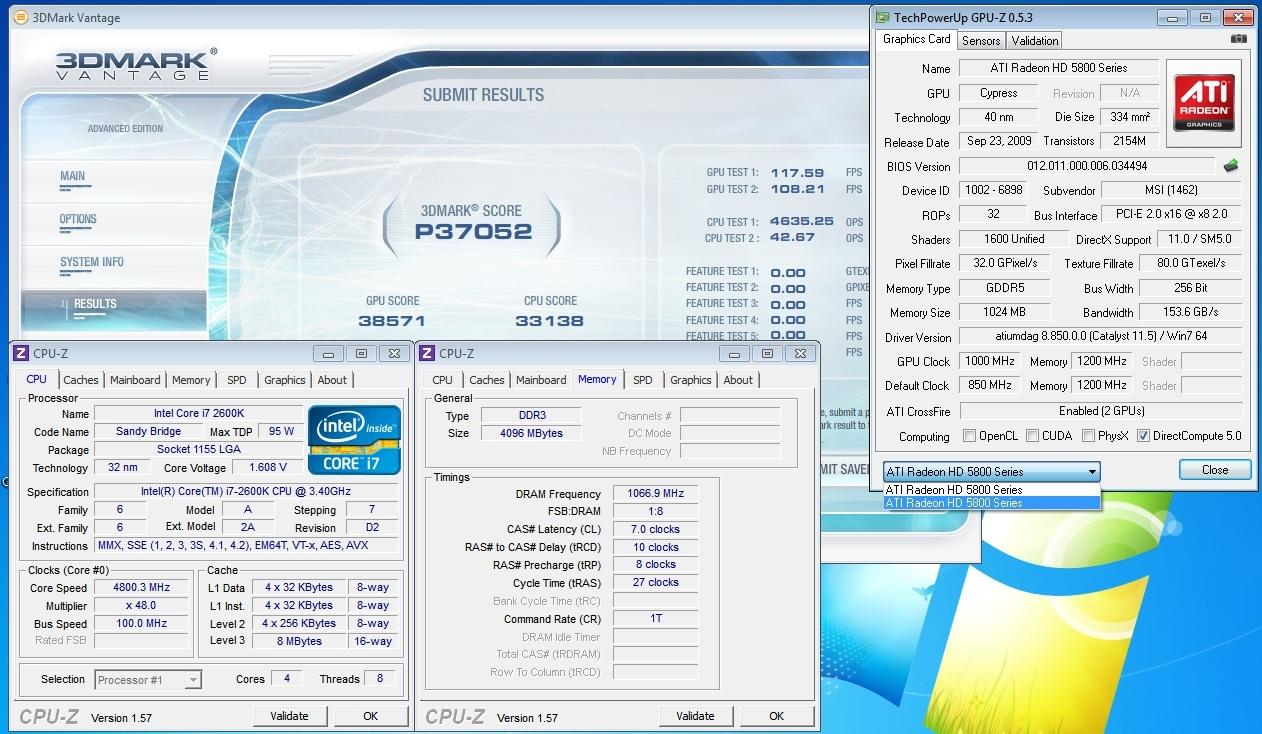Click the P37052 3DMark score
The image size is (1262, 734).
473,232
